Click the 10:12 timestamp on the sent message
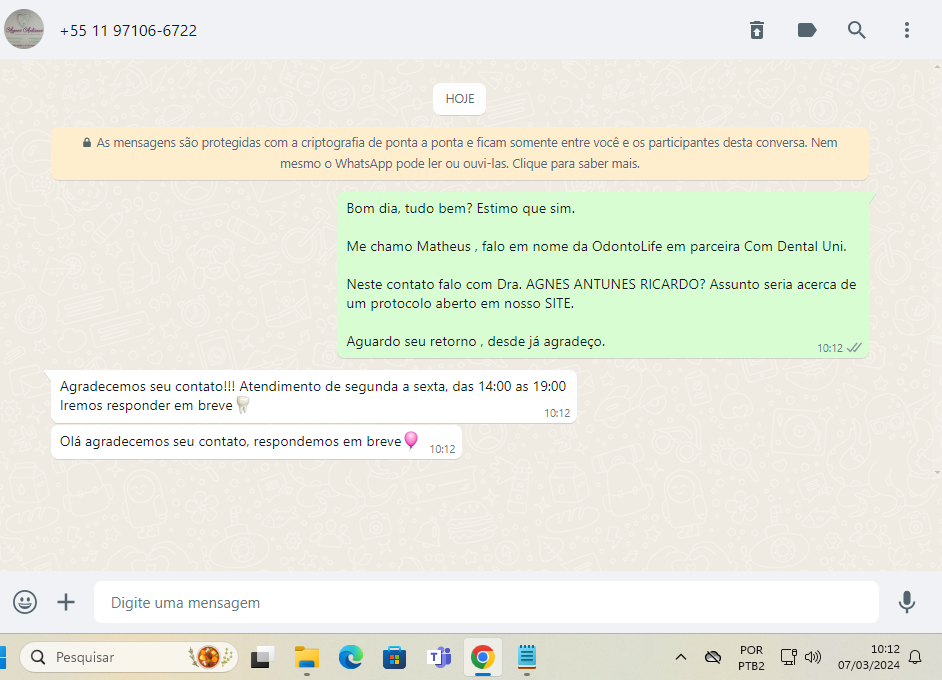The width and height of the screenshot is (942, 680). pos(830,348)
